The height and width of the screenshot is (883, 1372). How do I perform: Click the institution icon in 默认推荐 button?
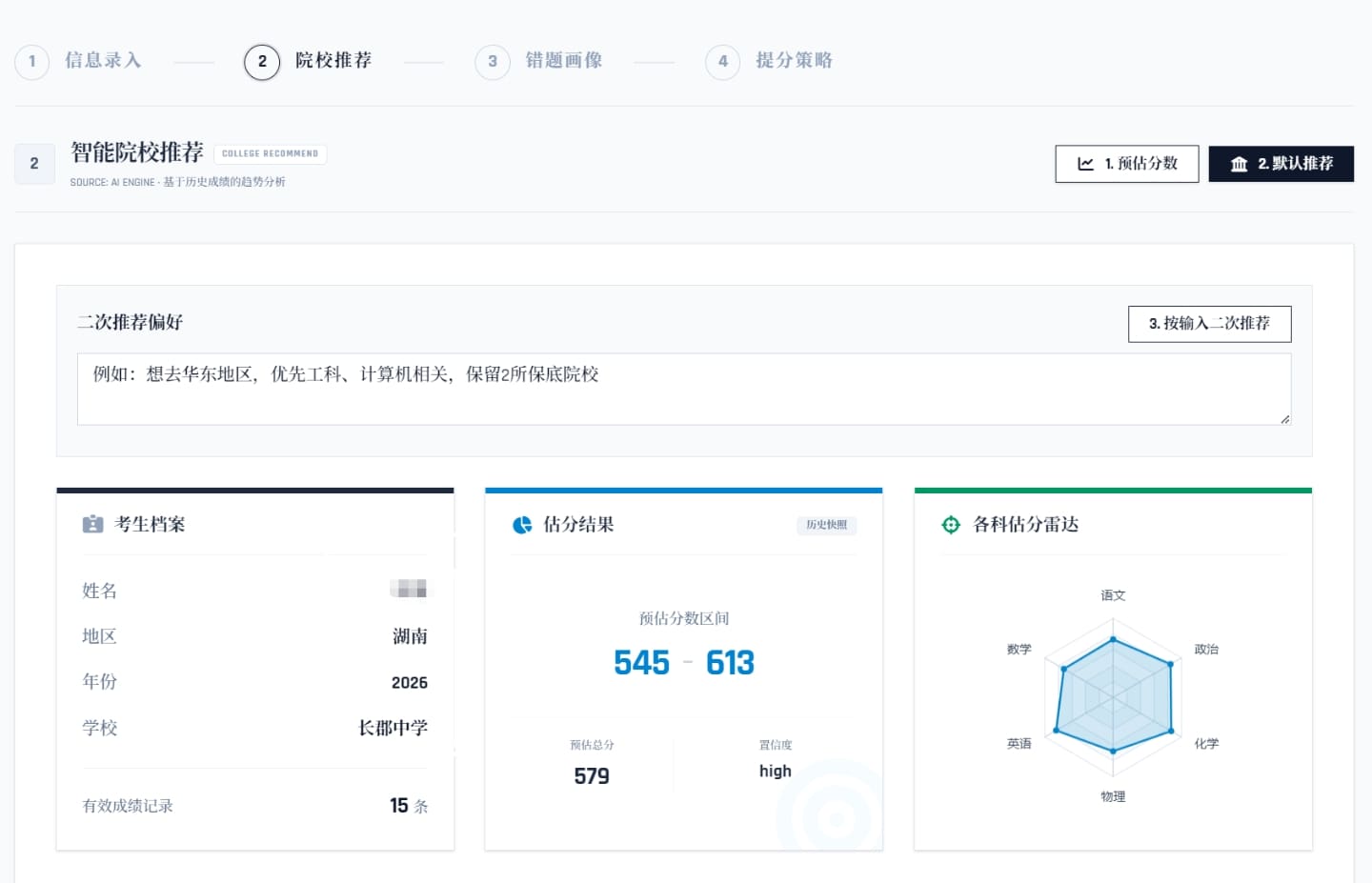[1239, 164]
